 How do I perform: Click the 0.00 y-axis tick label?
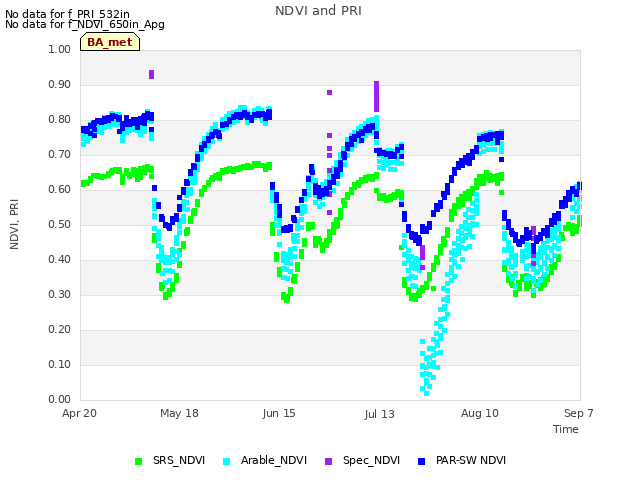pos(60,399)
